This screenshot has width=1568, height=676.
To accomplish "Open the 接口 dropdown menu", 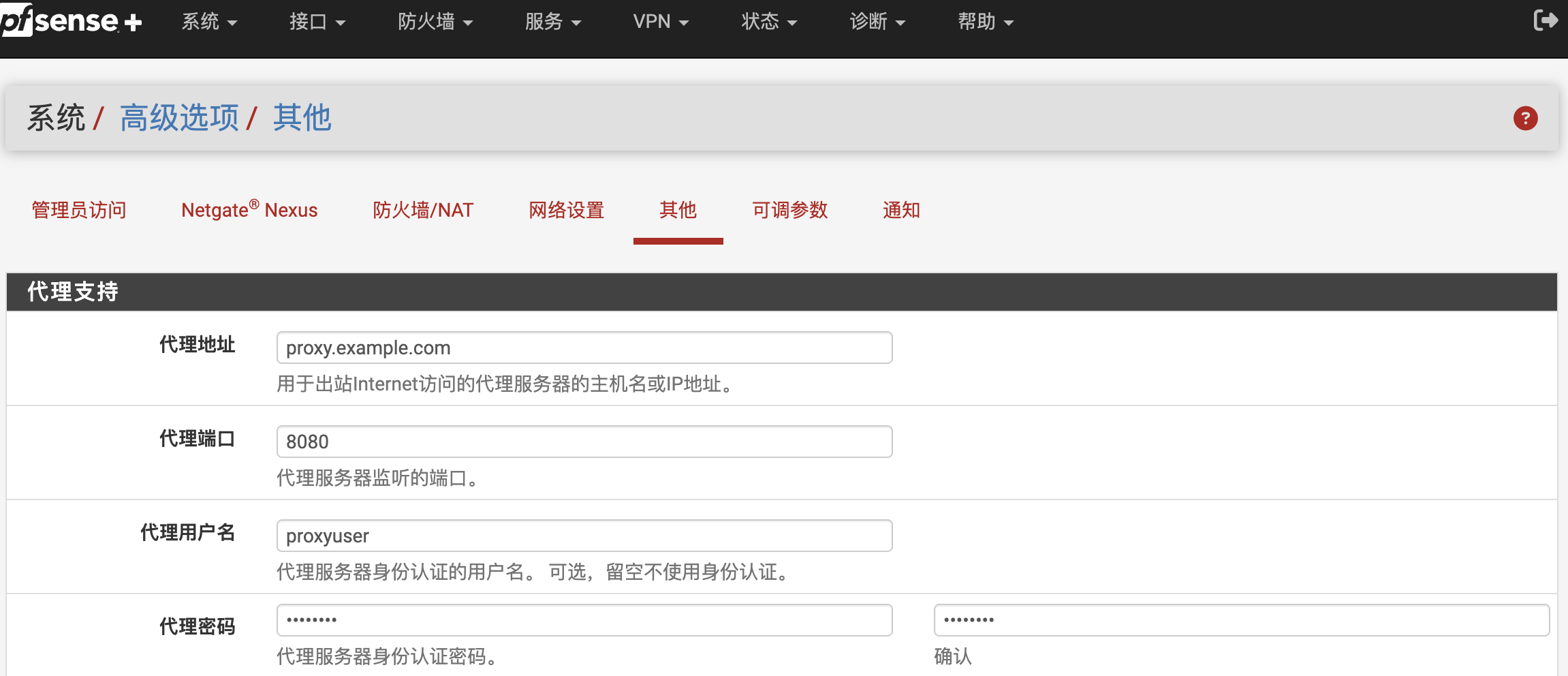I will (x=317, y=22).
